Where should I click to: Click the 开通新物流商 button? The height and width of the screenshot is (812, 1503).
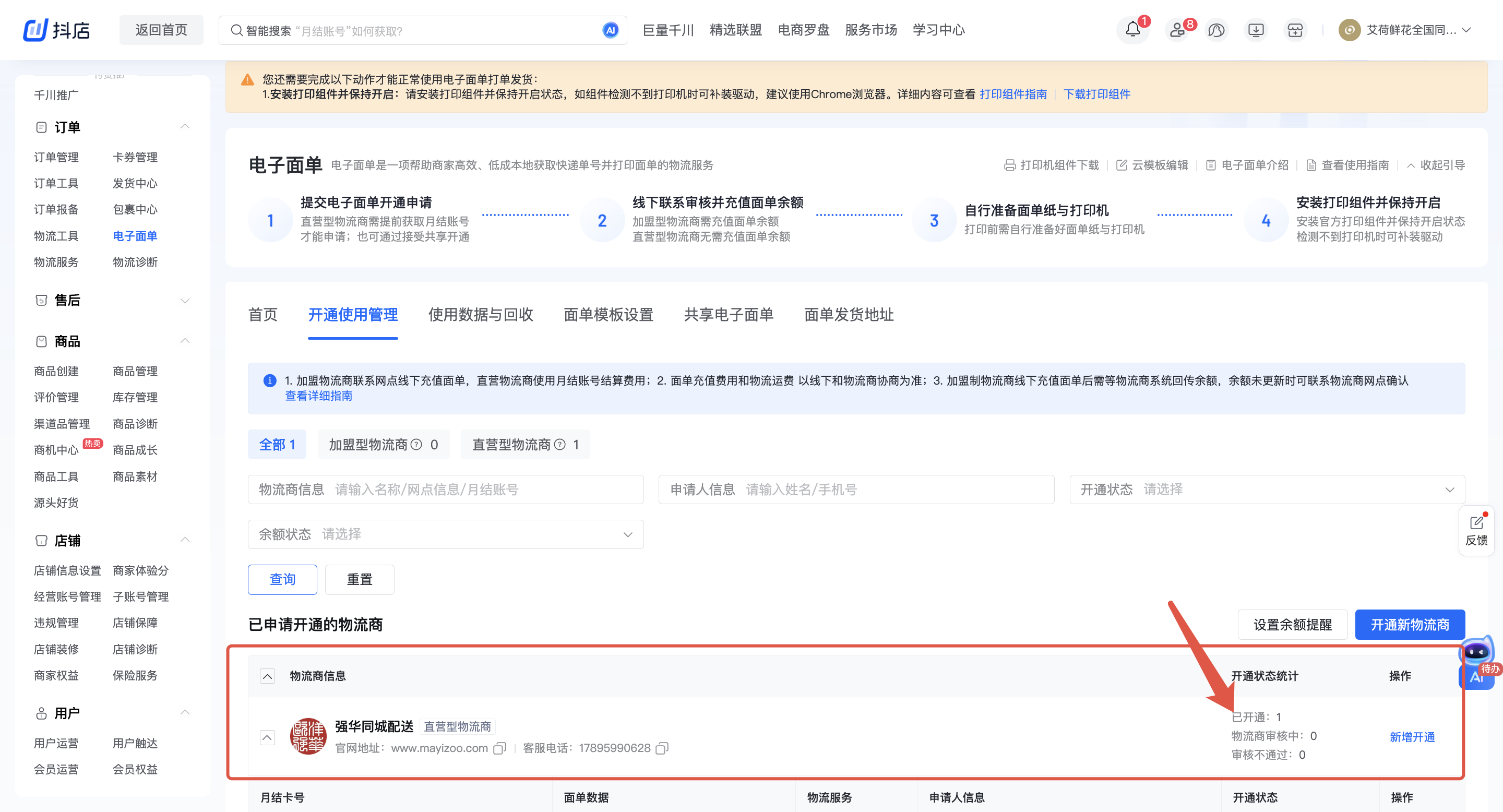click(x=1409, y=625)
